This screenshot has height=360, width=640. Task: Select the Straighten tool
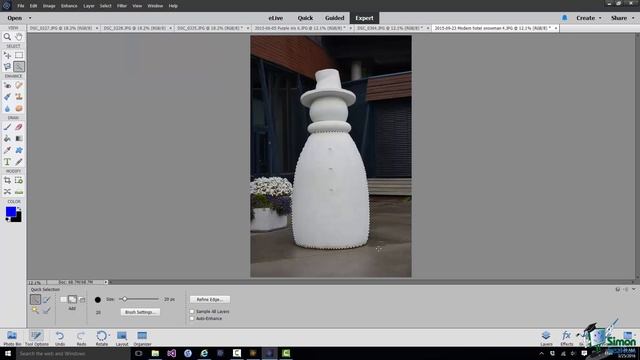[x=19, y=191]
